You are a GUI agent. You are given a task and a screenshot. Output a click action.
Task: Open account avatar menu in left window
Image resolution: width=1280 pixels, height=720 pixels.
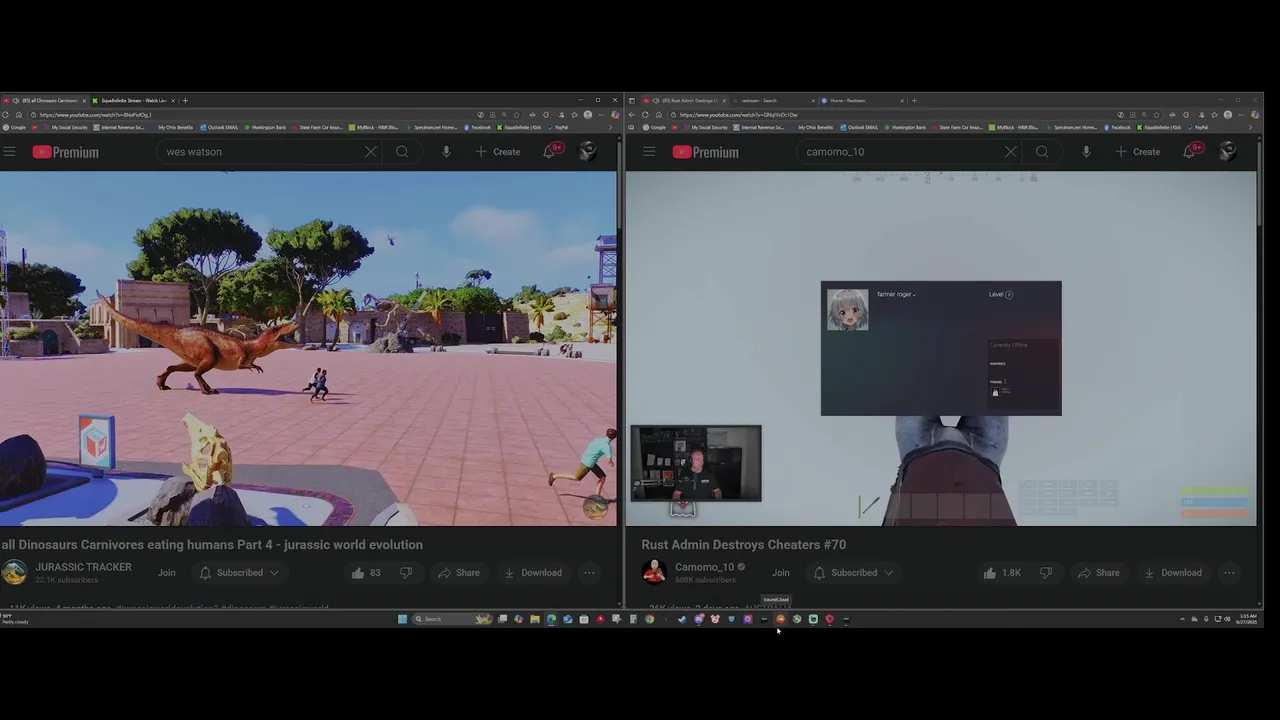588,151
